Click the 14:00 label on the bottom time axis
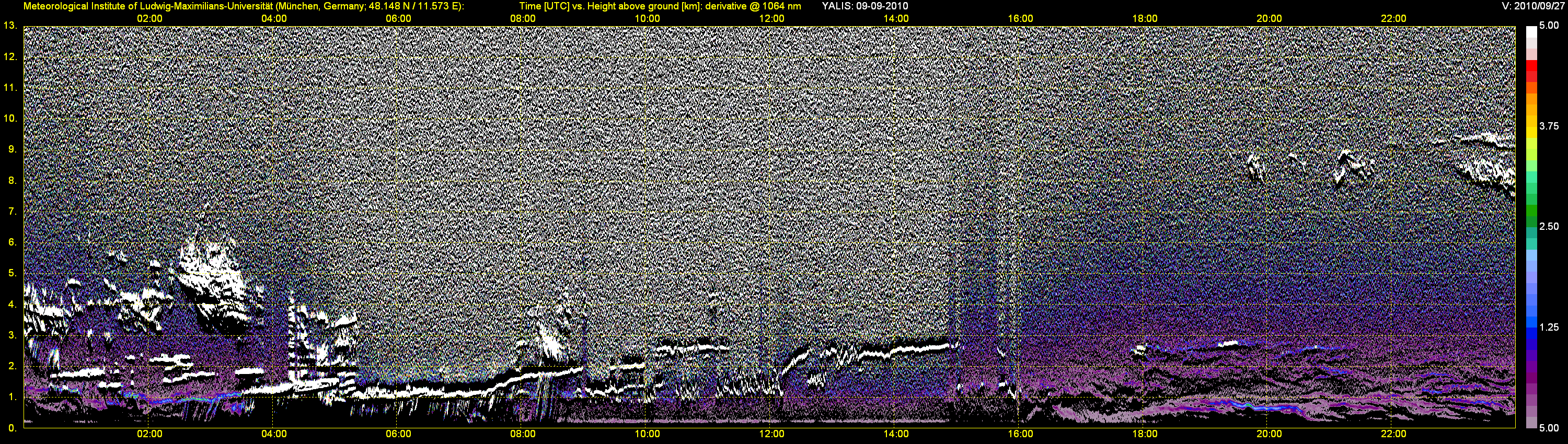 coord(896,434)
